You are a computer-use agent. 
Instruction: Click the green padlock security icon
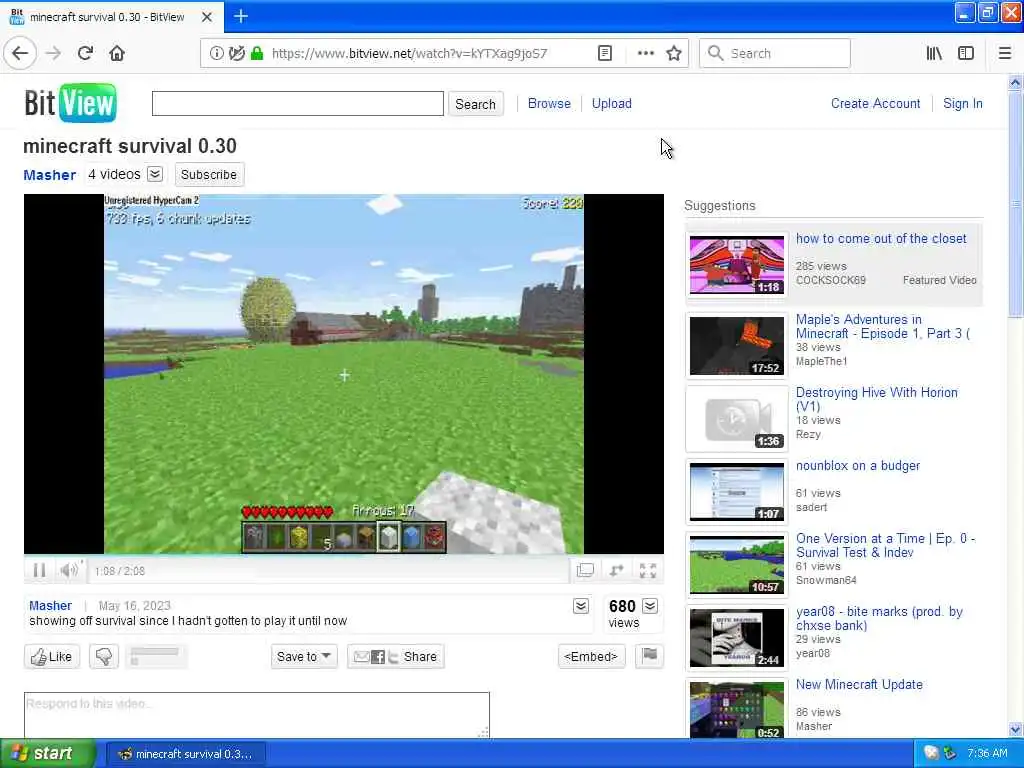pos(257,53)
